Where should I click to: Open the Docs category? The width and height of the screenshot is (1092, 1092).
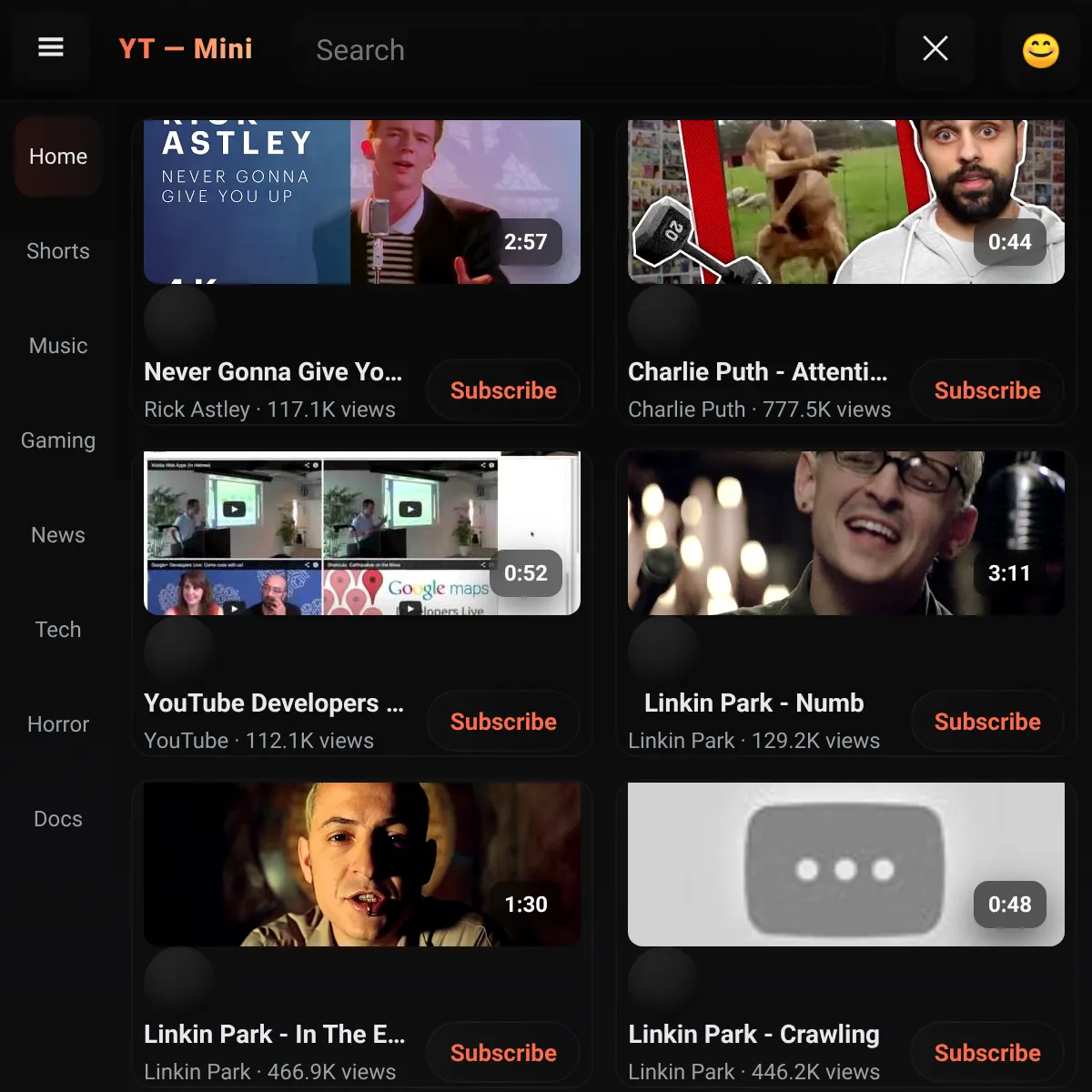tap(58, 819)
